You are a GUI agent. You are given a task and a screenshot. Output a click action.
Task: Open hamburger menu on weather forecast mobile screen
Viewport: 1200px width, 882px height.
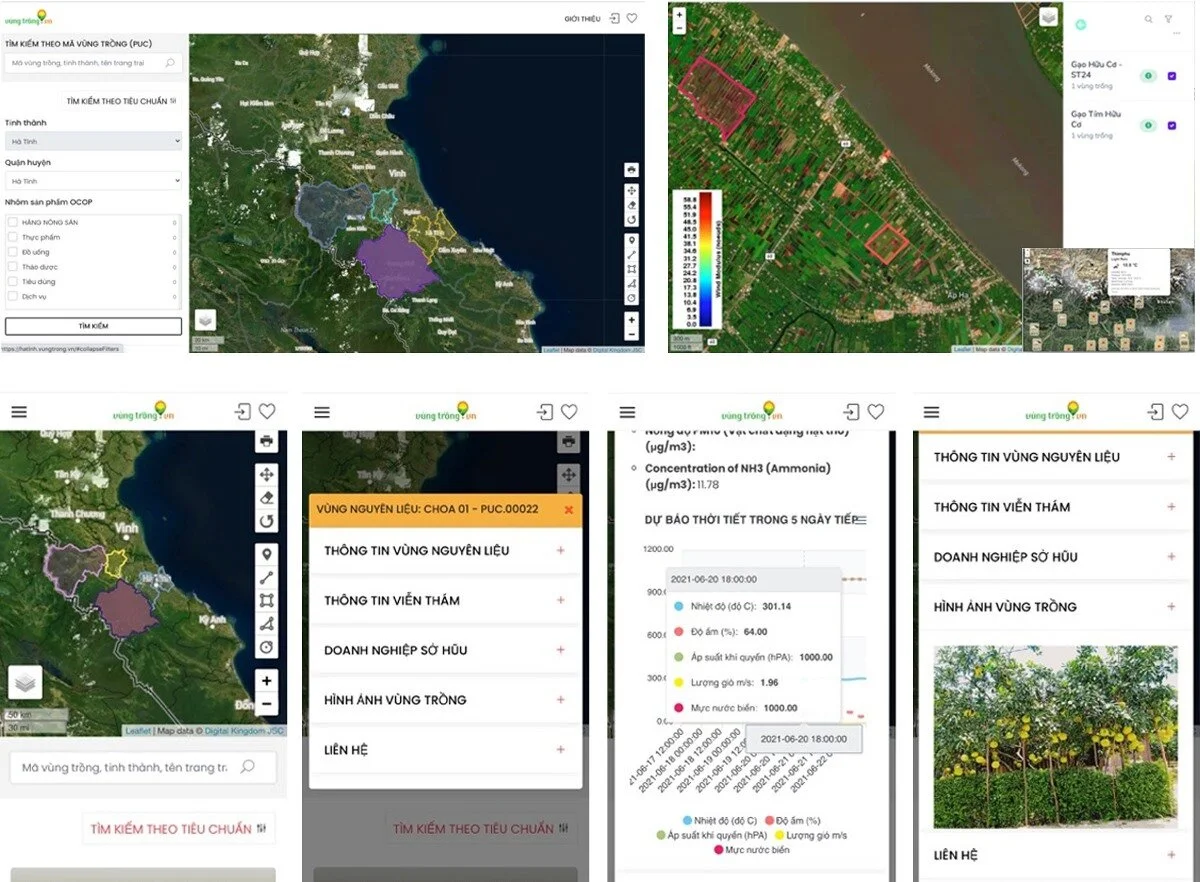[x=627, y=412]
